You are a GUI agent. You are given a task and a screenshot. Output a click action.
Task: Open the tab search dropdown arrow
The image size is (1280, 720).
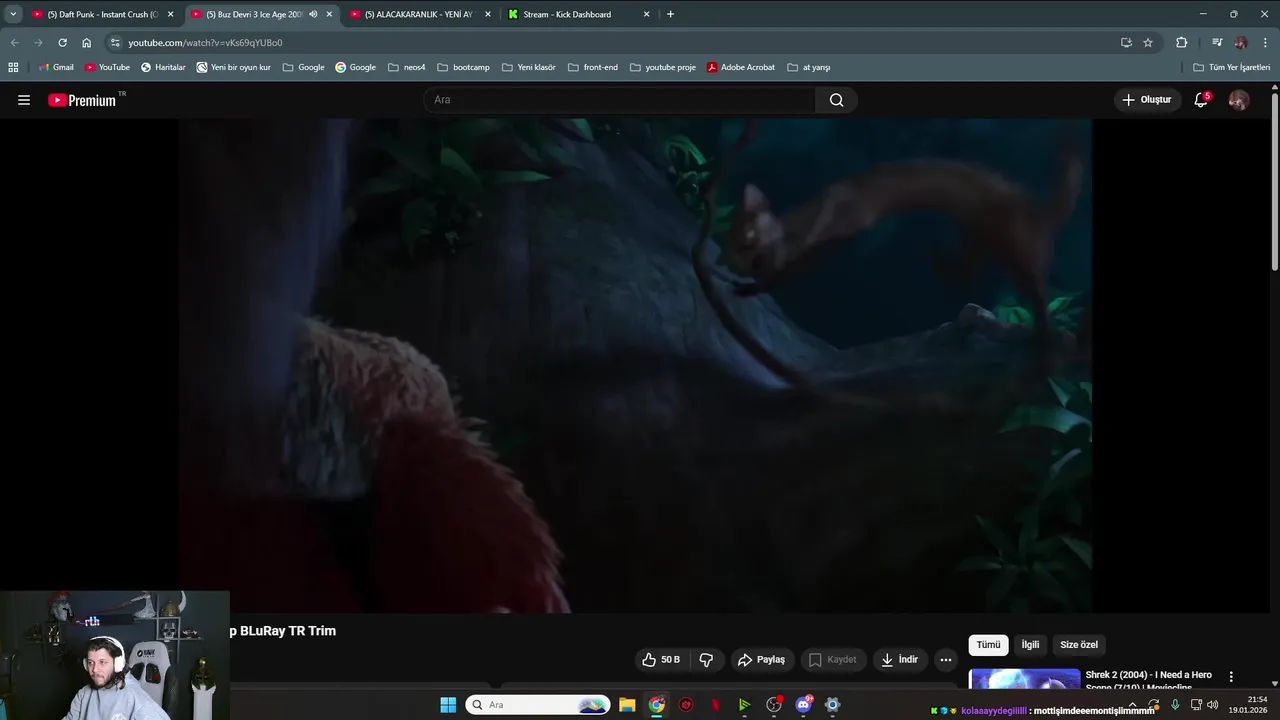pos(13,14)
